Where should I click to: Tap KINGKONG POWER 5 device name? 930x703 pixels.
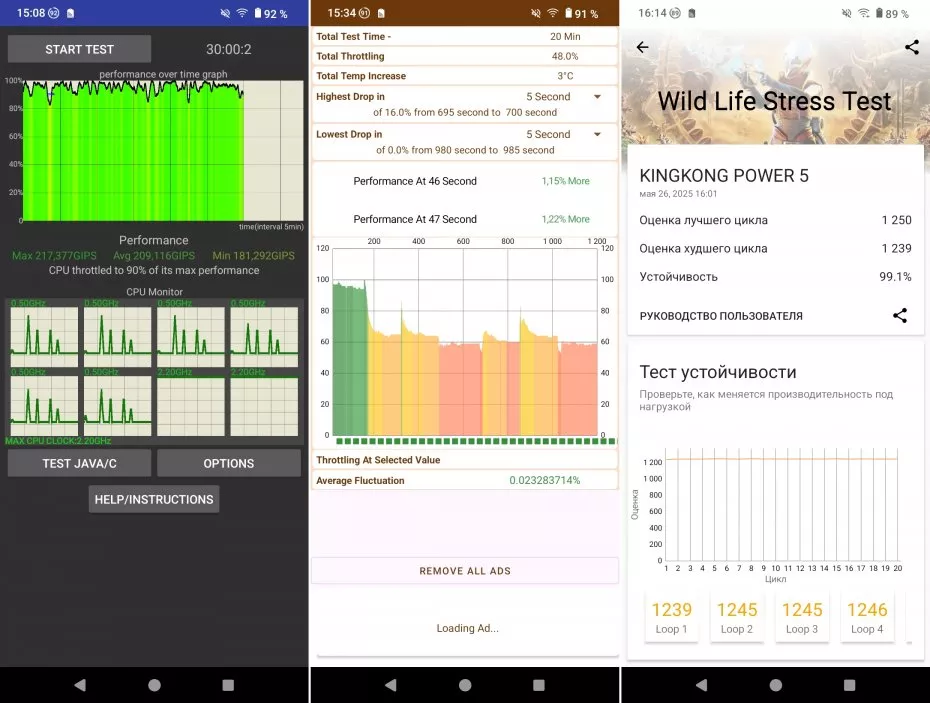(724, 176)
